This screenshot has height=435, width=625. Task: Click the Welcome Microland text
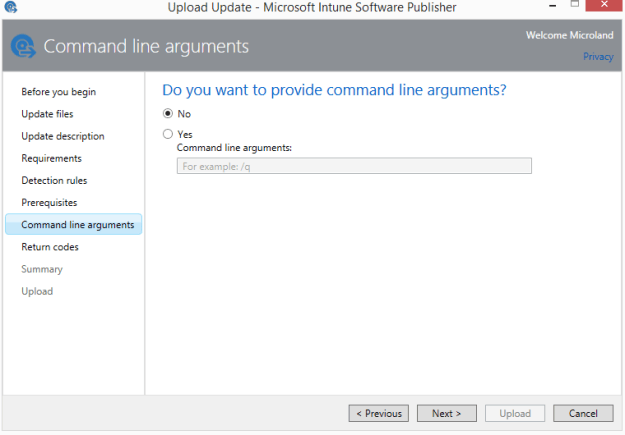(x=569, y=35)
